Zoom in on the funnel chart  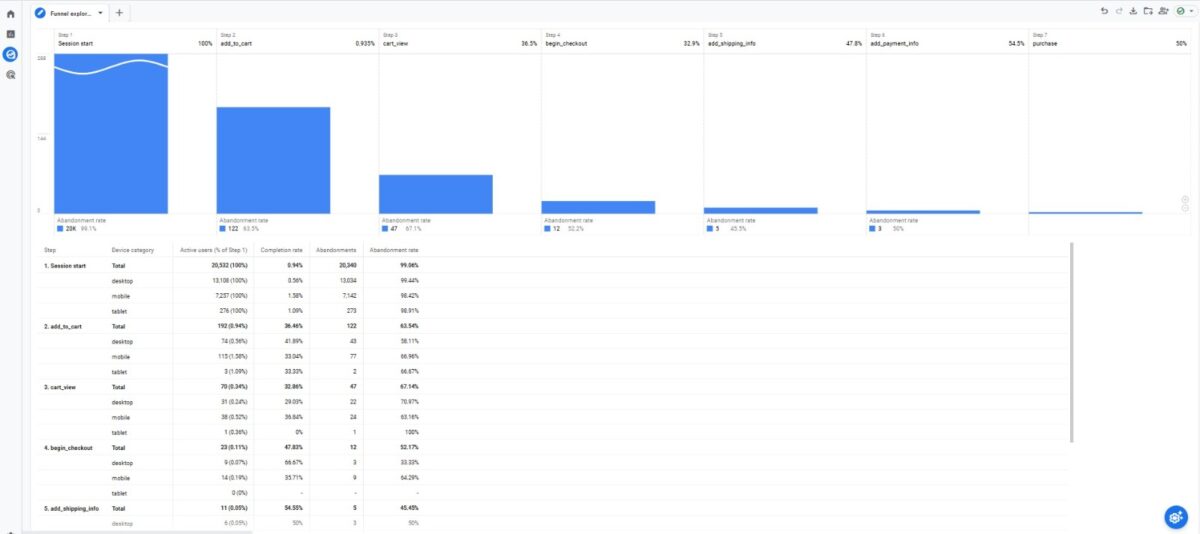pos(1185,199)
